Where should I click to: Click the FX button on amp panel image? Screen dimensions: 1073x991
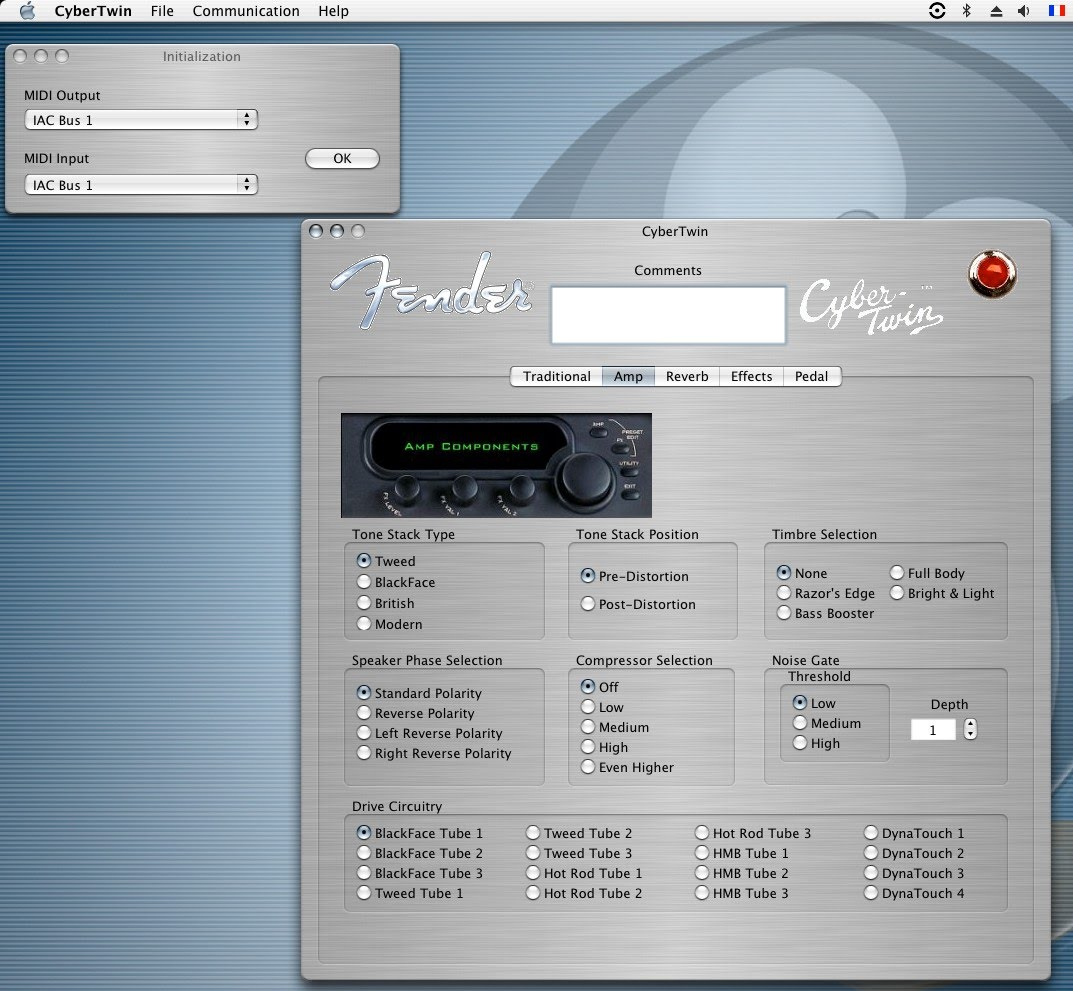pyautogui.click(x=621, y=449)
